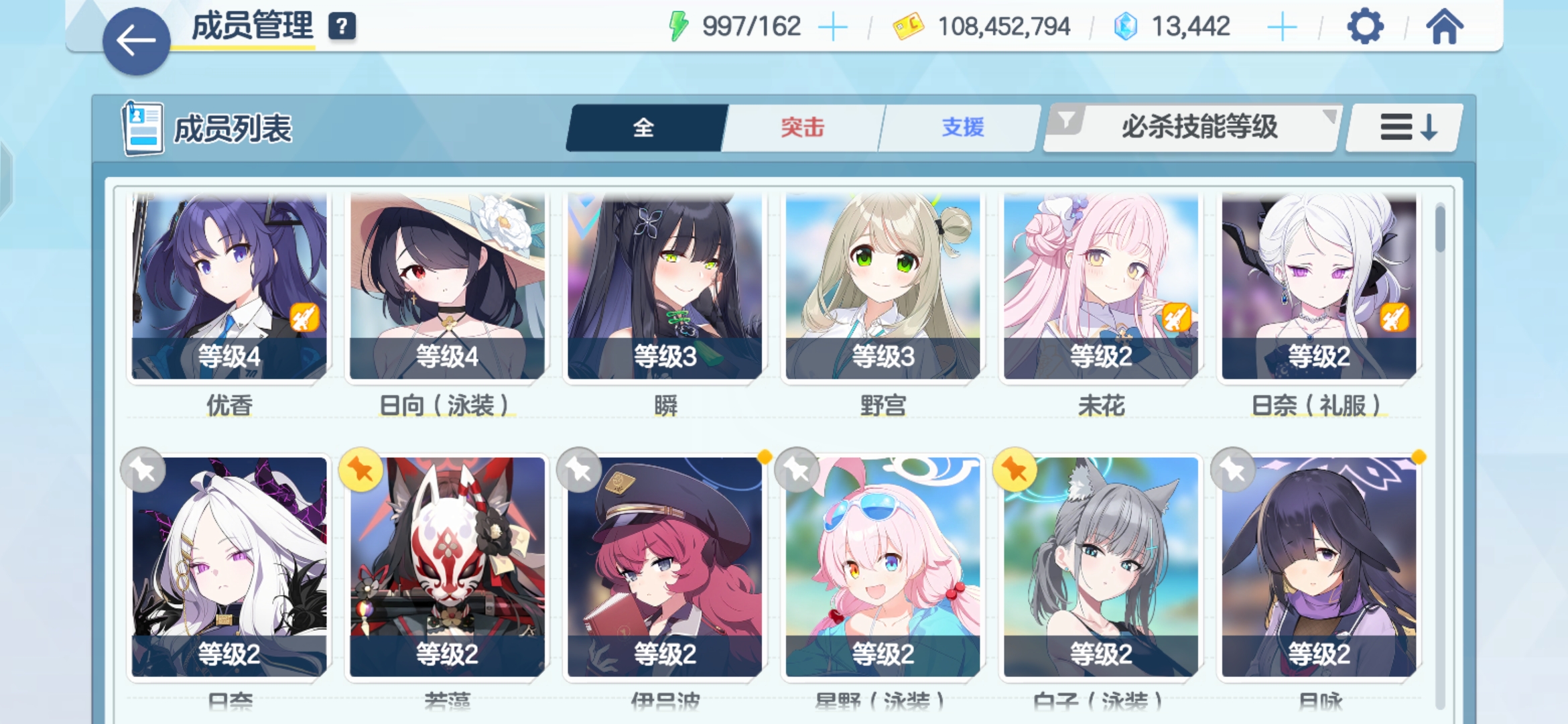Unpin the 若藻 character card
The image size is (1568, 724).
click(x=361, y=470)
